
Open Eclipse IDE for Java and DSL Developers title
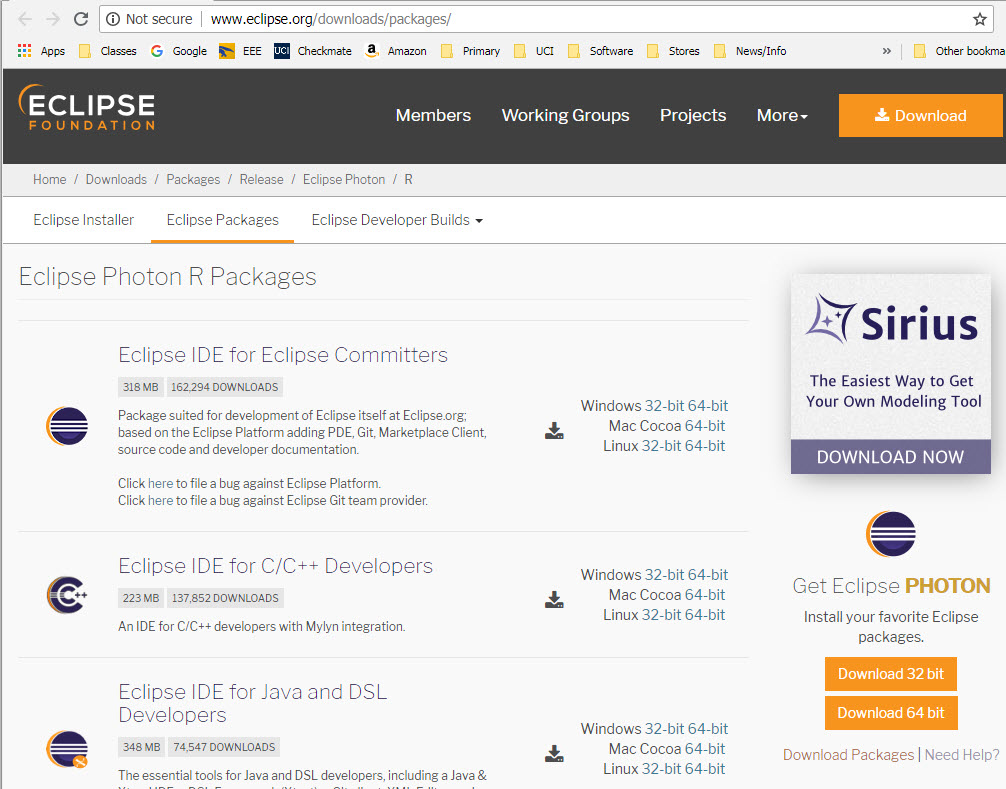pyautogui.click(x=253, y=703)
